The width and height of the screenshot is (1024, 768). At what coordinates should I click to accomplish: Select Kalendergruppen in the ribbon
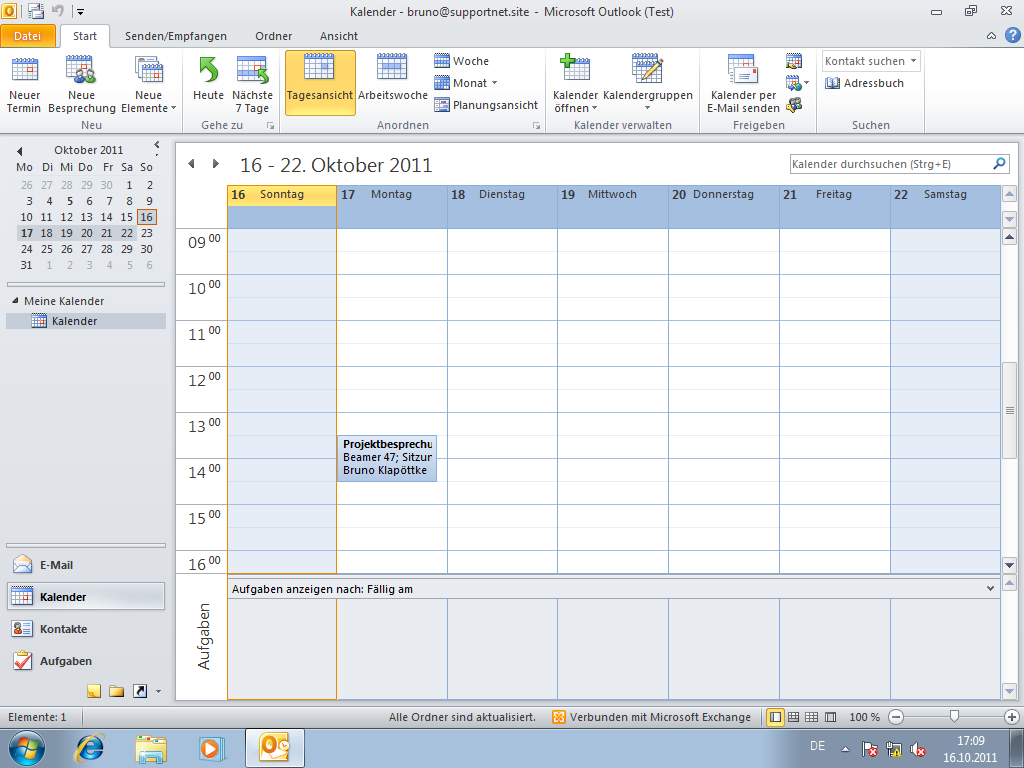(x=647, y=84)
